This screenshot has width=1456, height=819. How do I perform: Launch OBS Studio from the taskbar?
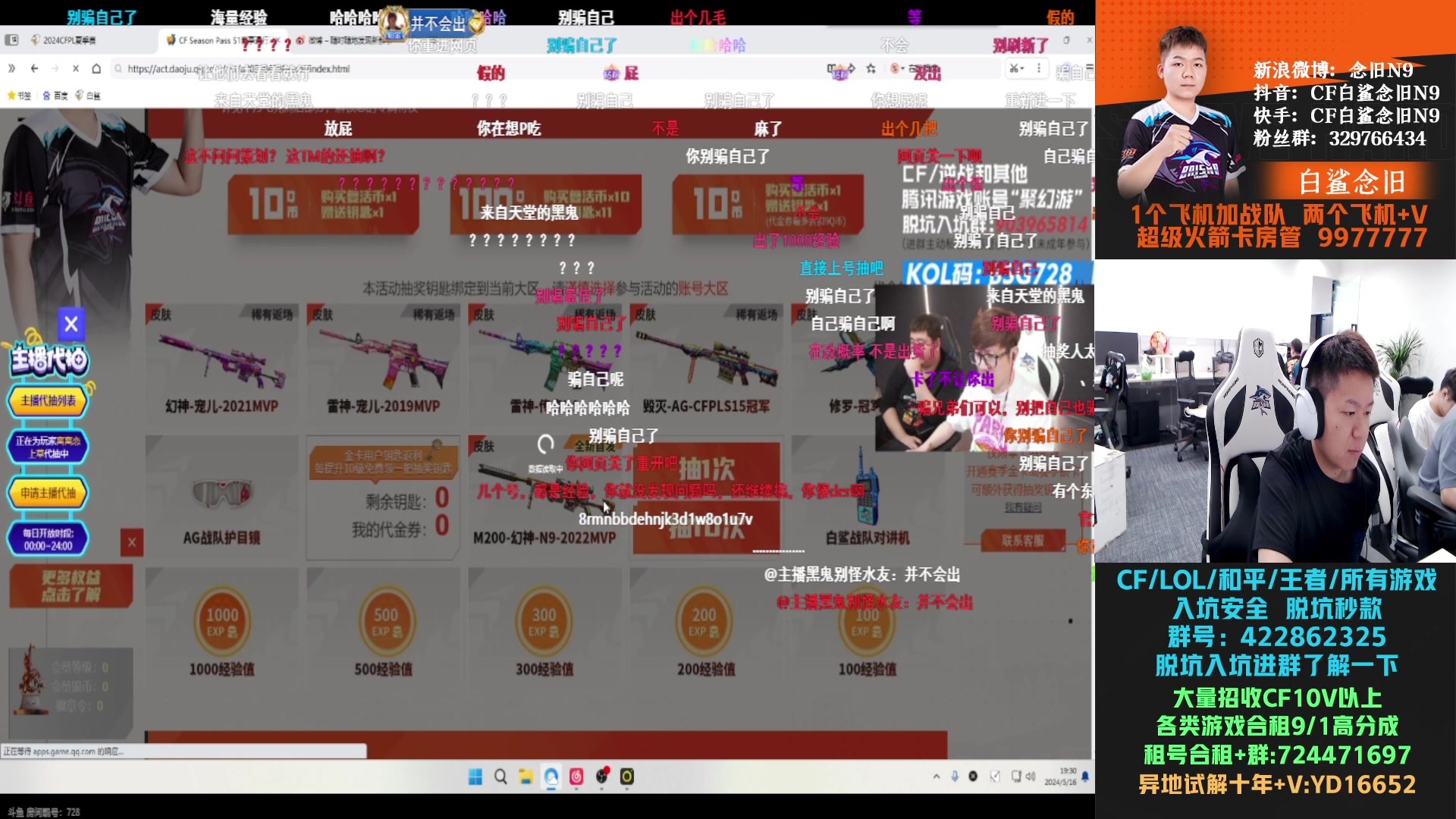coord(601,777)
